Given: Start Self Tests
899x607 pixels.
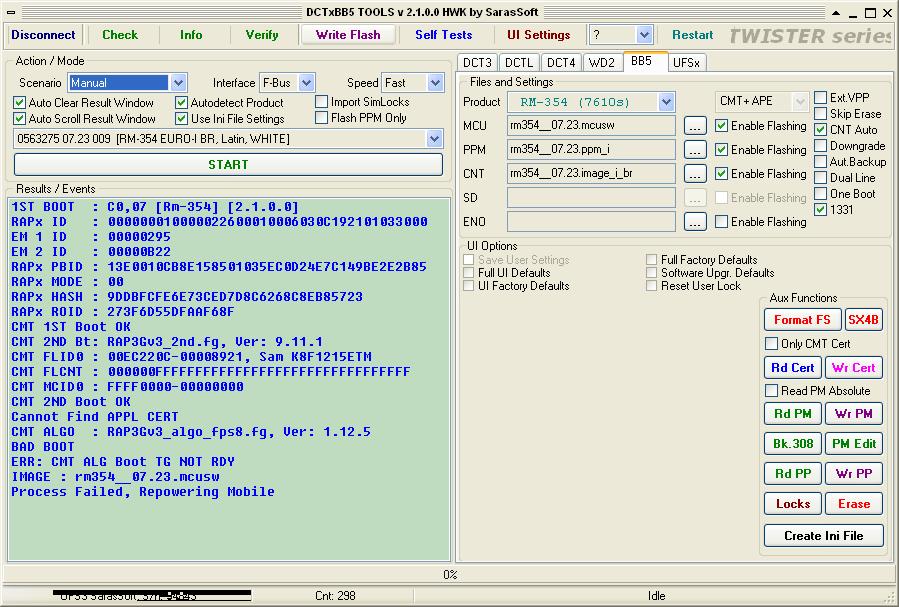Looking at the screenshot, I should point(444,35).
